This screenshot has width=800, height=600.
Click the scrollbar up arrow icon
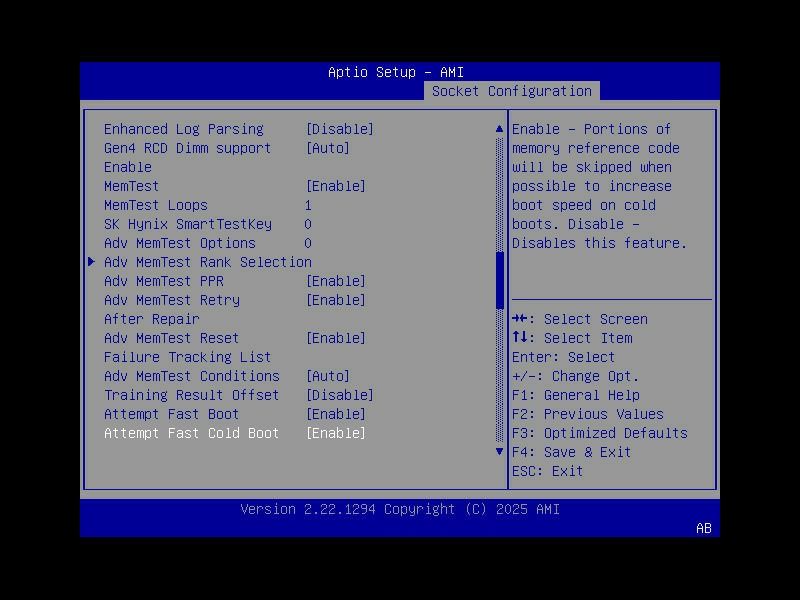point(498,128)
